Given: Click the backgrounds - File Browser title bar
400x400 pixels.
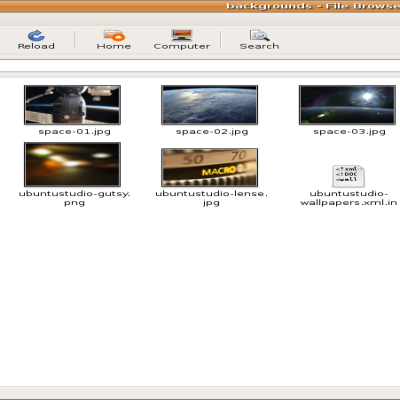Looking at the screenshot, I should point(200,6).
